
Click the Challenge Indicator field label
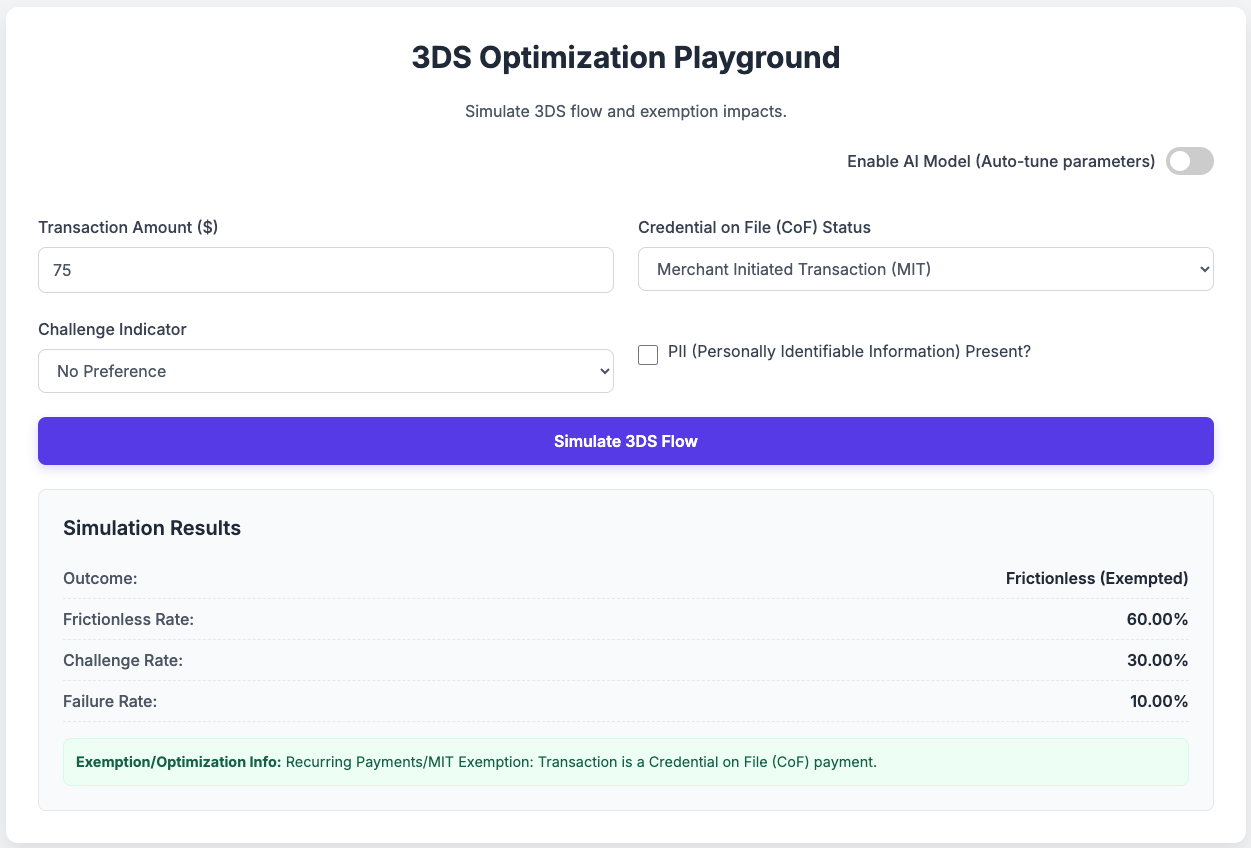pos(112,329)
